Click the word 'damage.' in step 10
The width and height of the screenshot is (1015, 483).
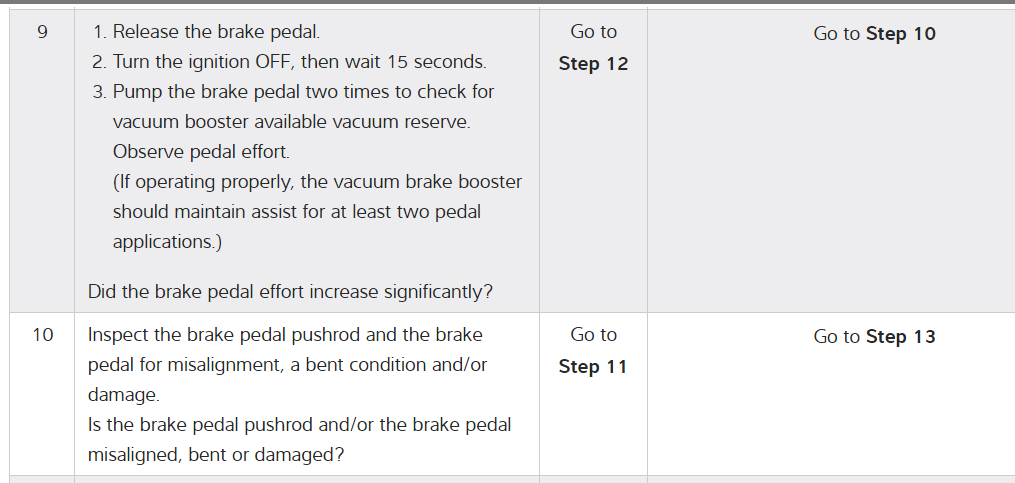[123, 395]
